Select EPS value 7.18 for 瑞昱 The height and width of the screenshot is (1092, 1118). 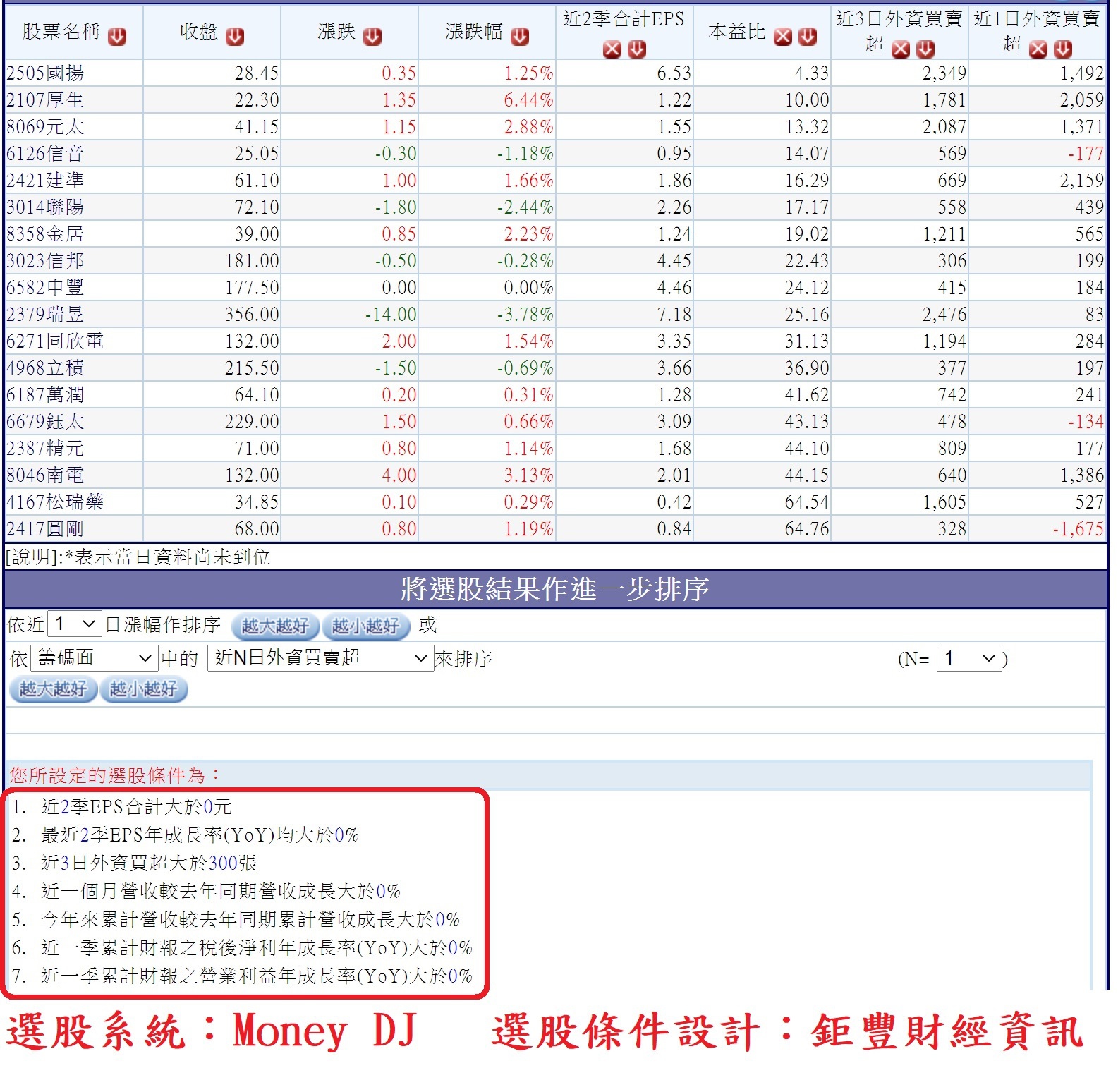674,315
